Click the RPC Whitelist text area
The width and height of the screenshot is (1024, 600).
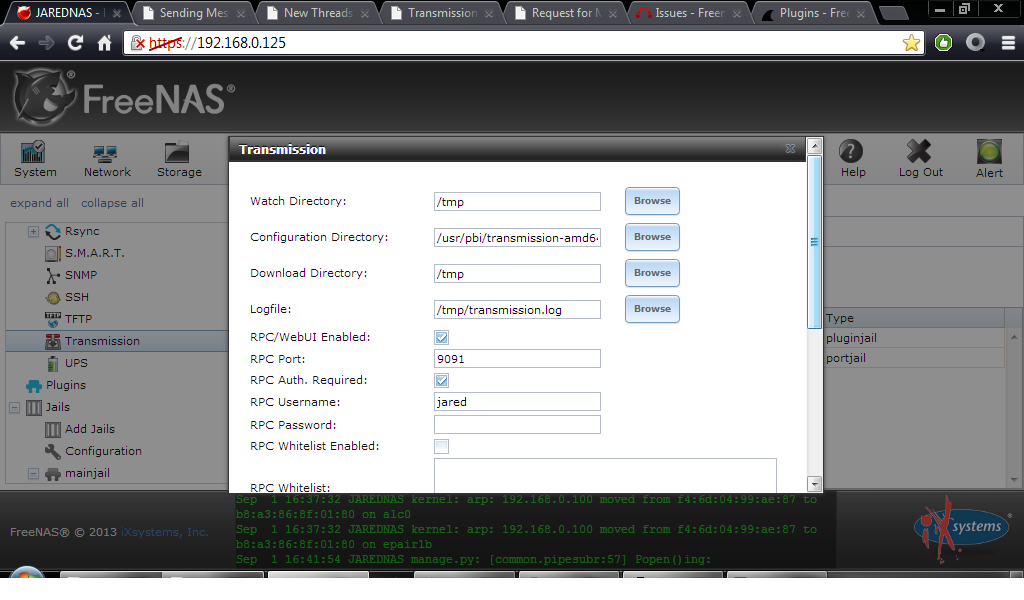pos(605,475)
